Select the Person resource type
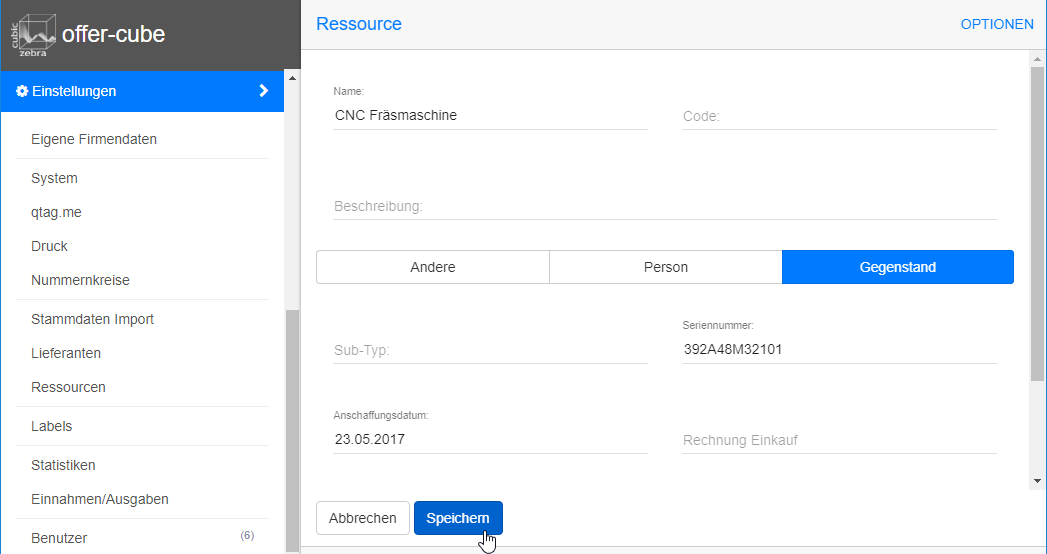Screen dimensions: 1047x554 (665, 267)
